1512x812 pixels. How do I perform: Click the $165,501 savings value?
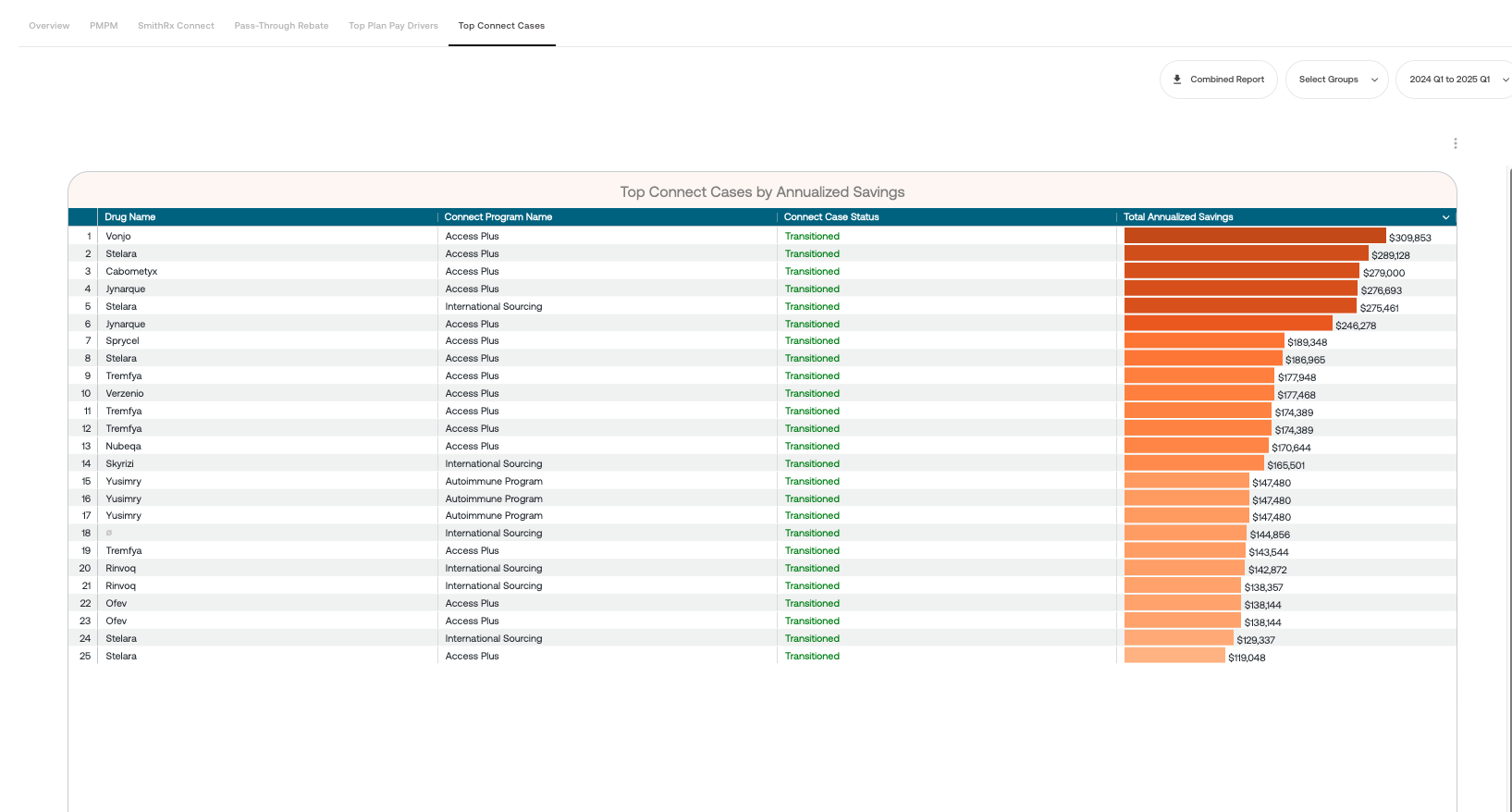(1286, 466)
